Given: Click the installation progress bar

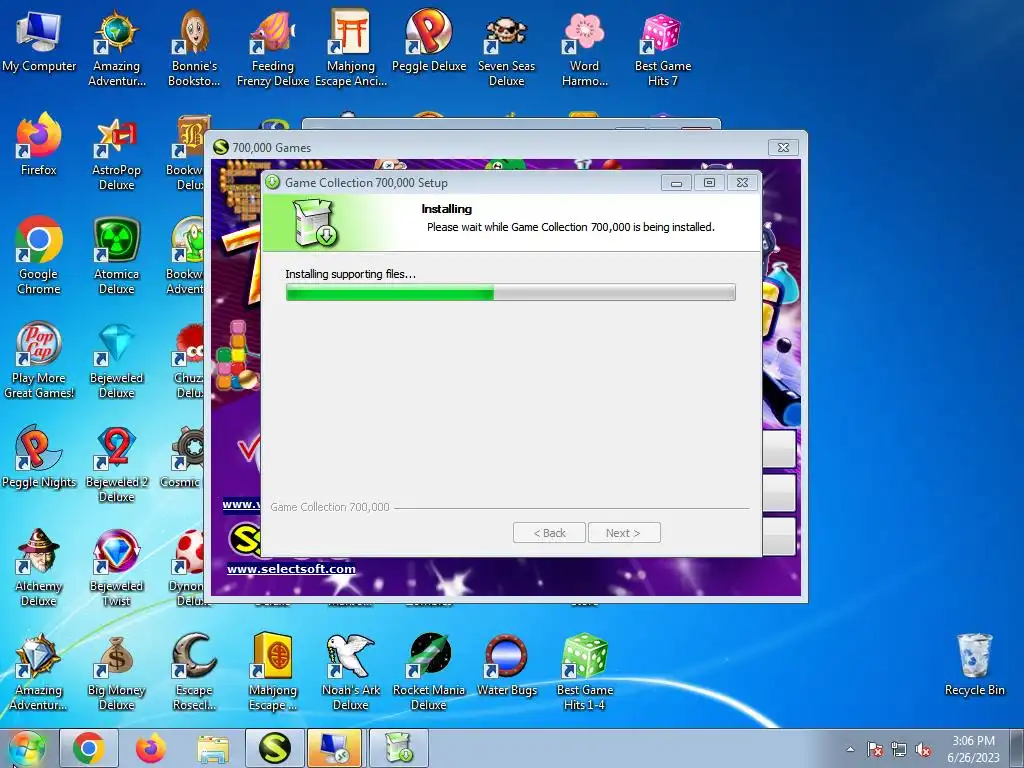Looking at the screenshot, I should 511,292.
